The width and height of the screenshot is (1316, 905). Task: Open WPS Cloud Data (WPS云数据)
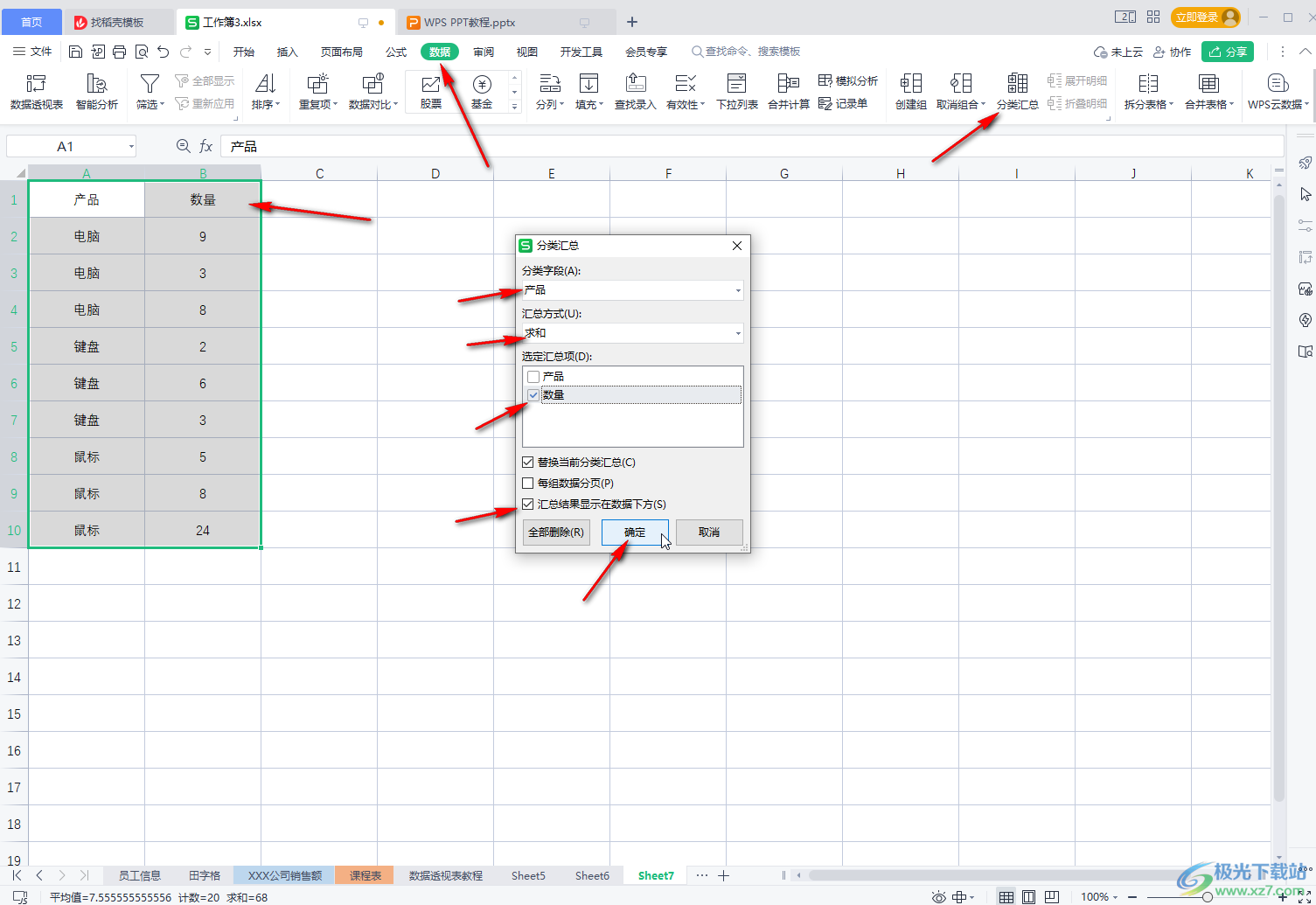1279,92
